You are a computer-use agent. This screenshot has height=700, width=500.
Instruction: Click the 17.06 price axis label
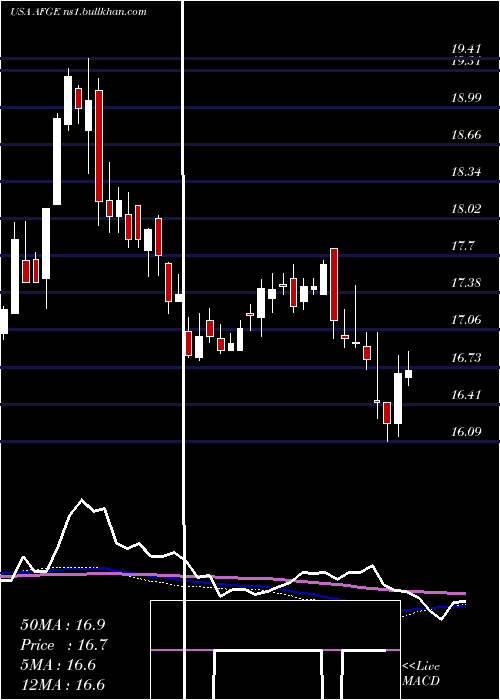(x=466, y=320)
